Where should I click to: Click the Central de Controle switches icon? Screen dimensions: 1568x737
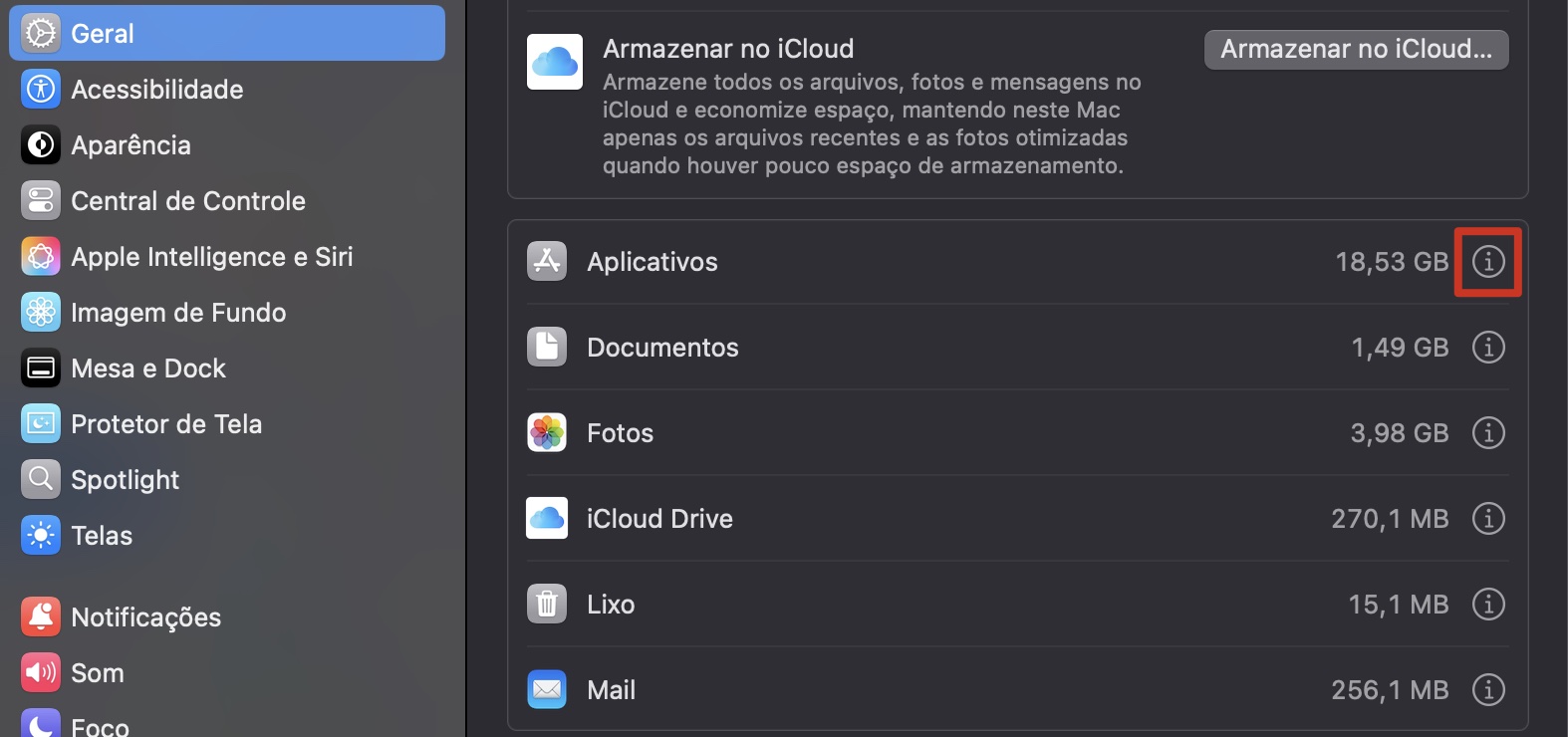pyautogui.click(x=41, y=200)
